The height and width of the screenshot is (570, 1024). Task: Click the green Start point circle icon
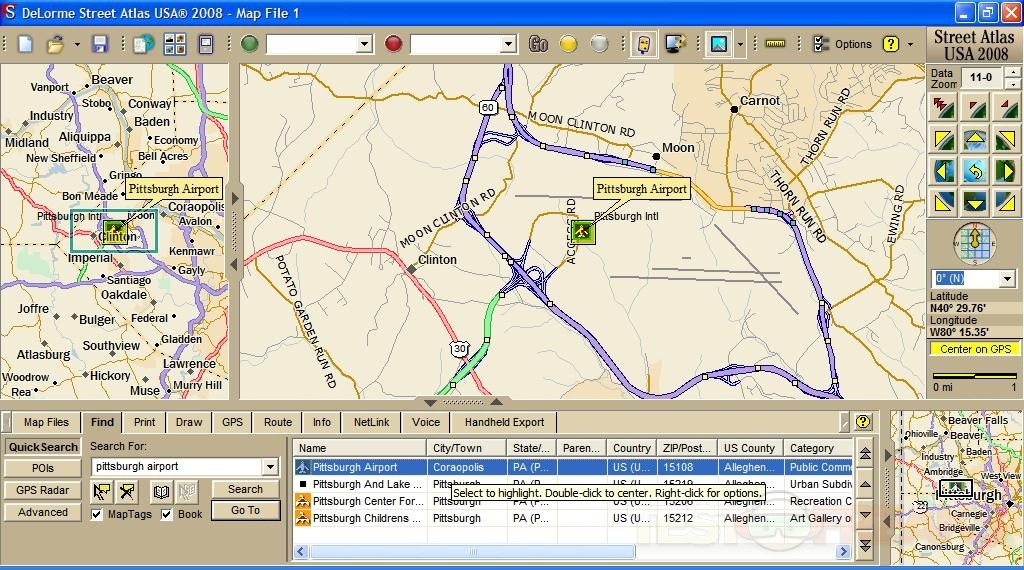point(249,44)
